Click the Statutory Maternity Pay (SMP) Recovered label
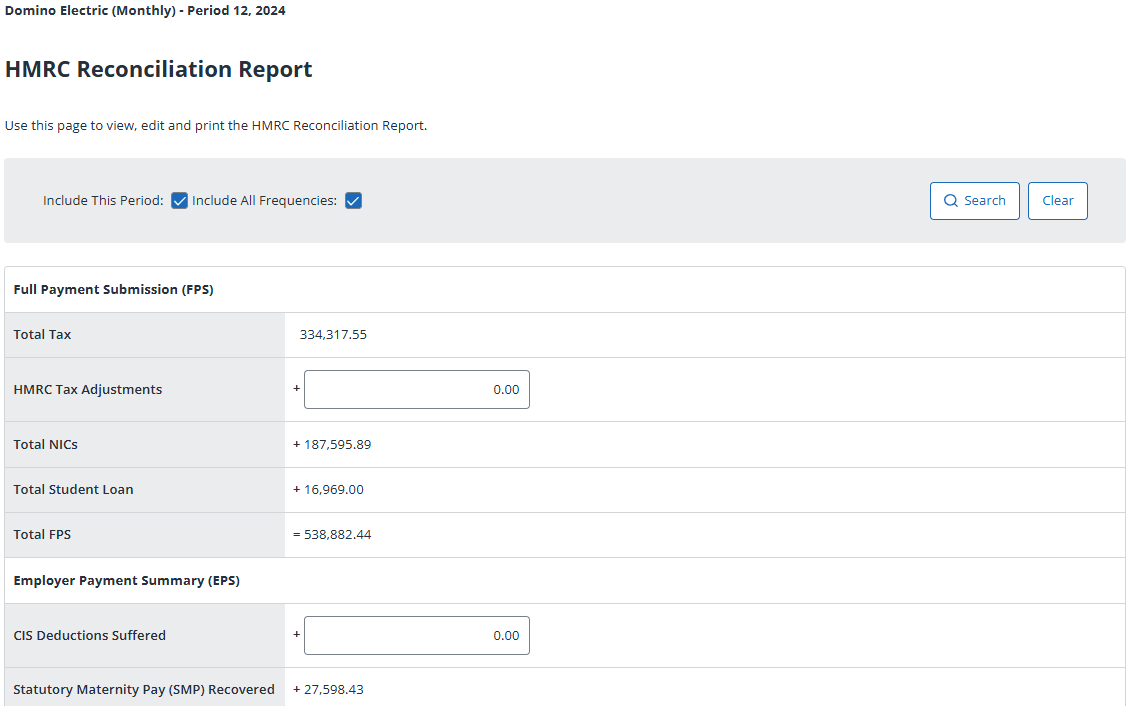The height and width of the screenshot is (706, 1127). [144, 690]
